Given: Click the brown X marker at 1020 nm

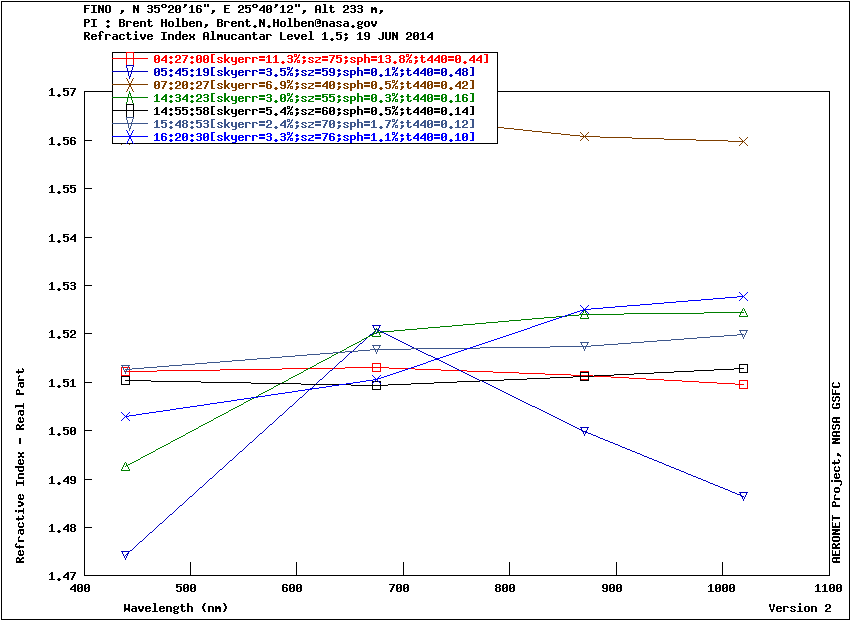Looking at the screenshot, I should pos(743,142).
